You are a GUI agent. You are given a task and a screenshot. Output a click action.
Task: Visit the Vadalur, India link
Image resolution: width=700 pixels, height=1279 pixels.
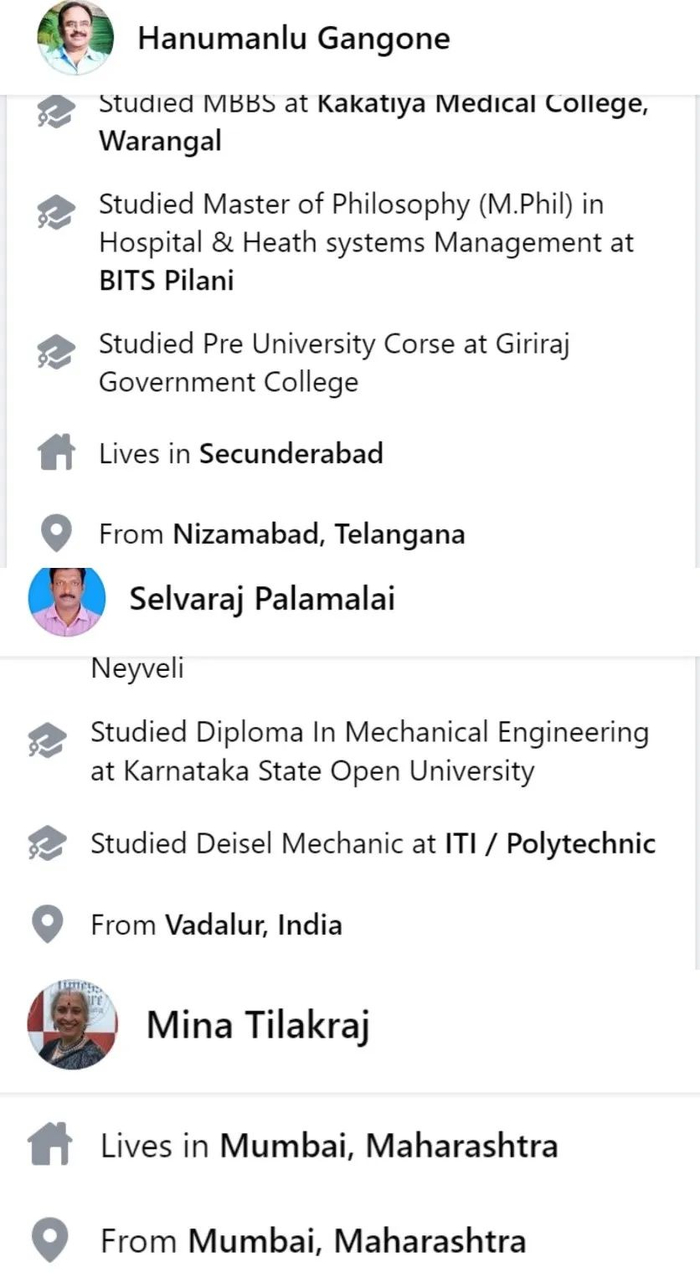click(x=253, y=925)
